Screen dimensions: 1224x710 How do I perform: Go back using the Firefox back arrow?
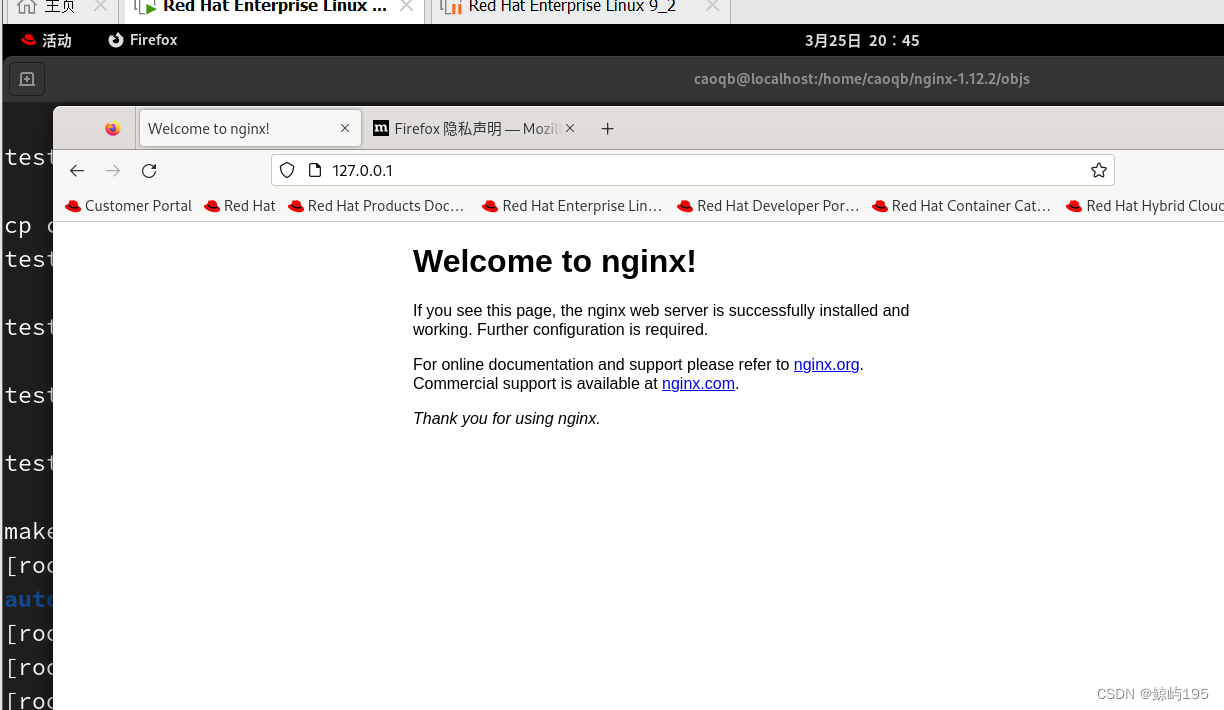pos(77,171)
